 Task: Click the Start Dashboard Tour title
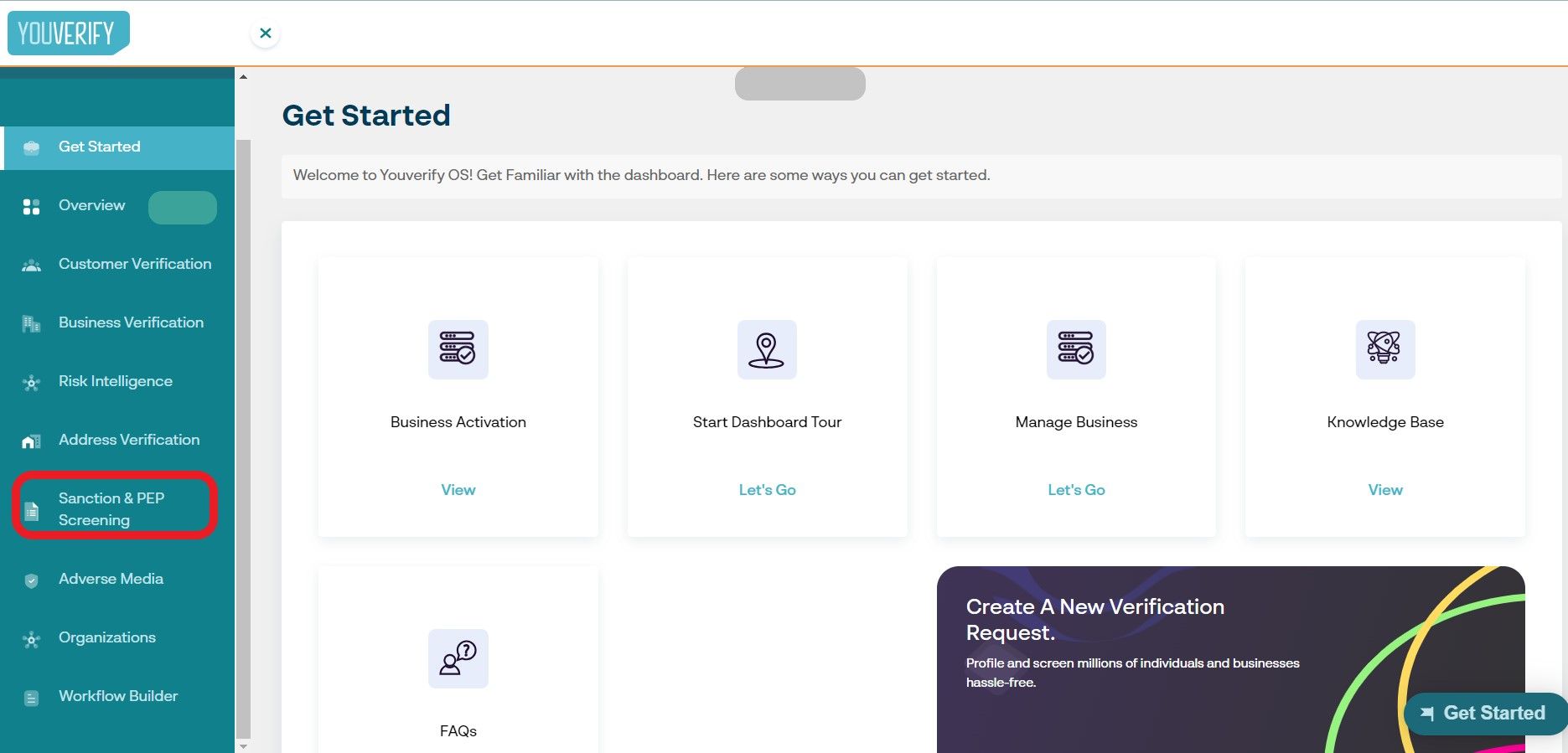[x=767, y=422]
